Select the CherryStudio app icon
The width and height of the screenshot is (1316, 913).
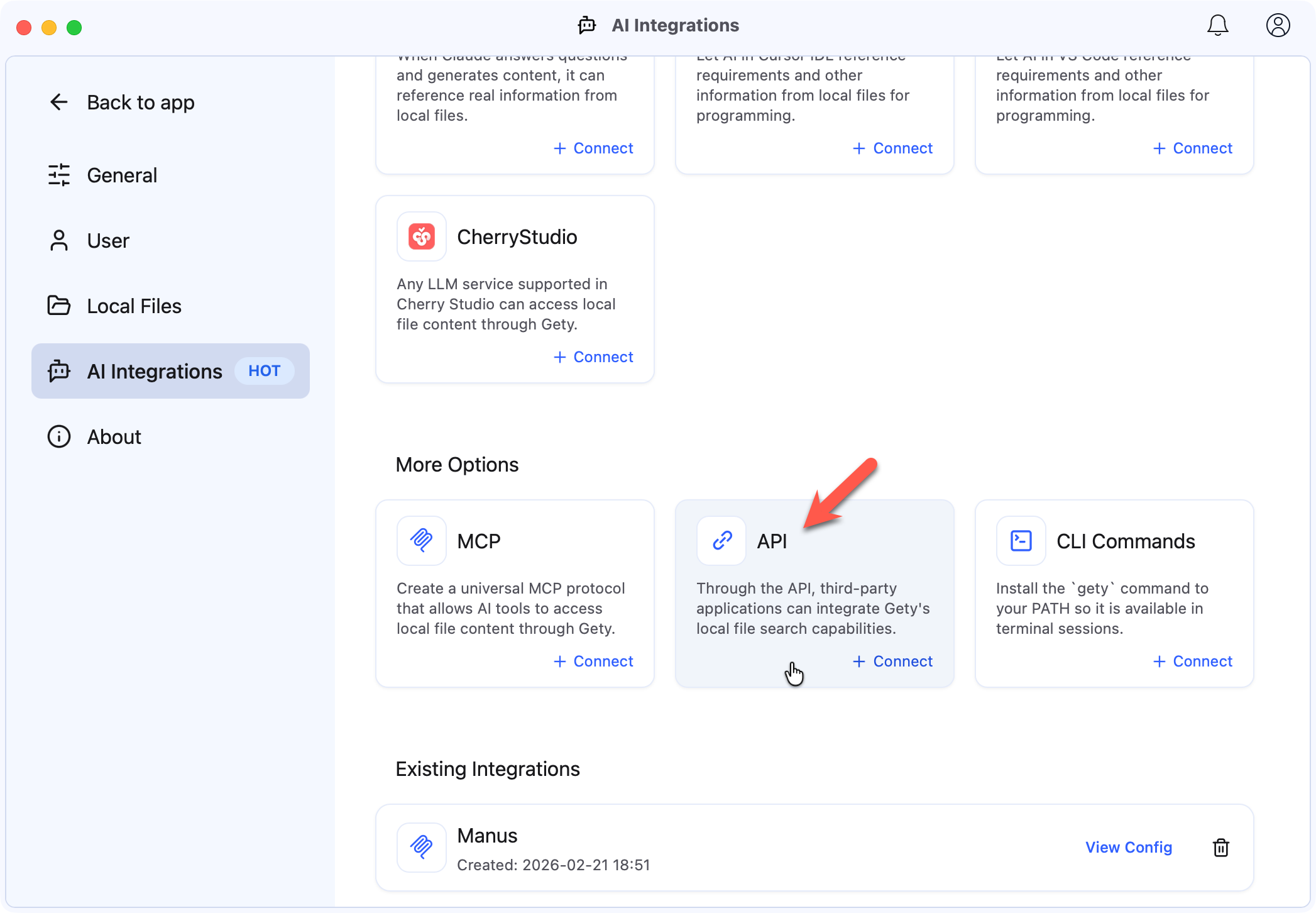(421, 236)
